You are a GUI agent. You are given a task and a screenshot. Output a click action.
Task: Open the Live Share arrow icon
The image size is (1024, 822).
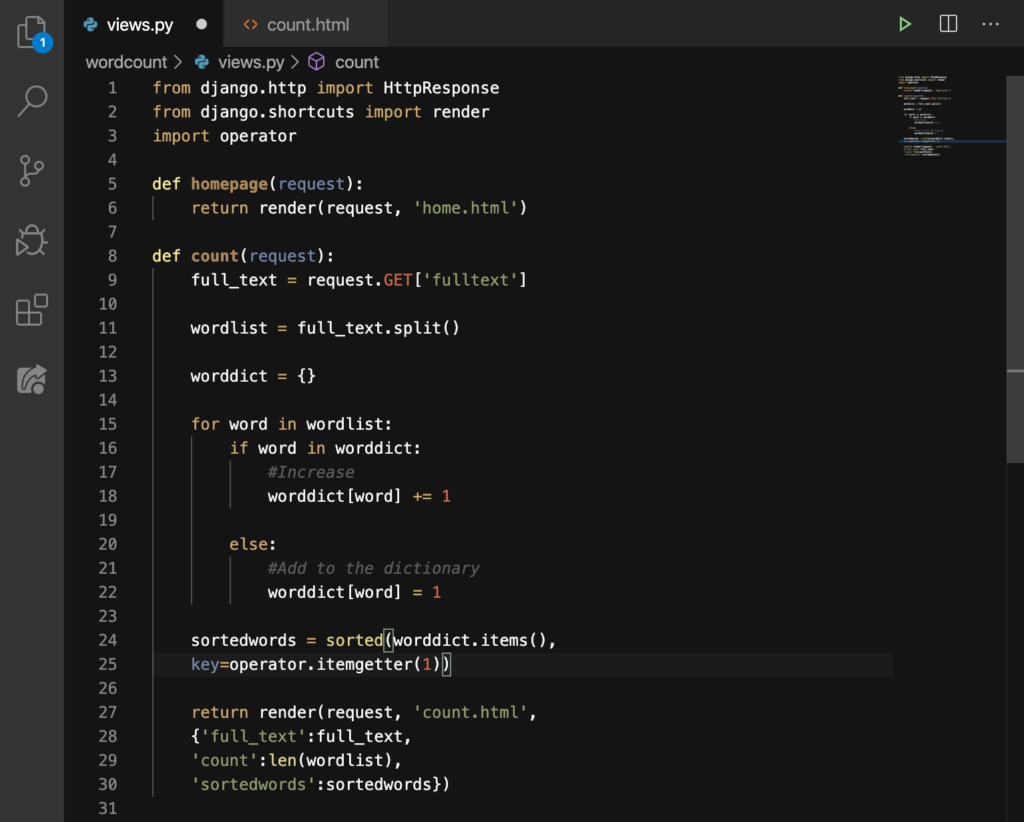(x=32, y=379)
